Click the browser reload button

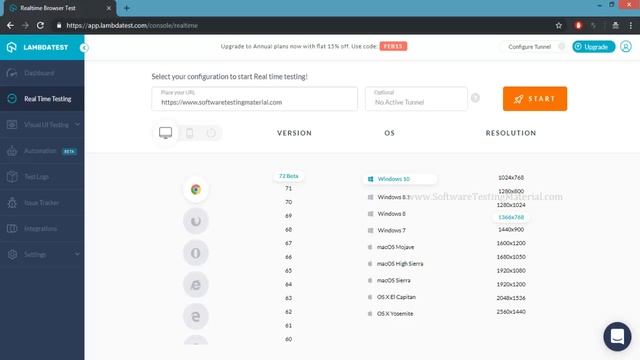click(x=40, y=25)
